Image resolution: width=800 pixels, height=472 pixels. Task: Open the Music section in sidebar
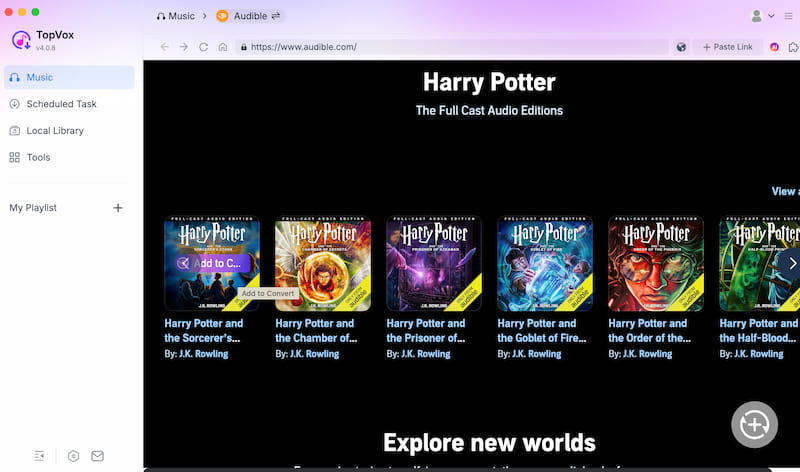click(69, 77)
